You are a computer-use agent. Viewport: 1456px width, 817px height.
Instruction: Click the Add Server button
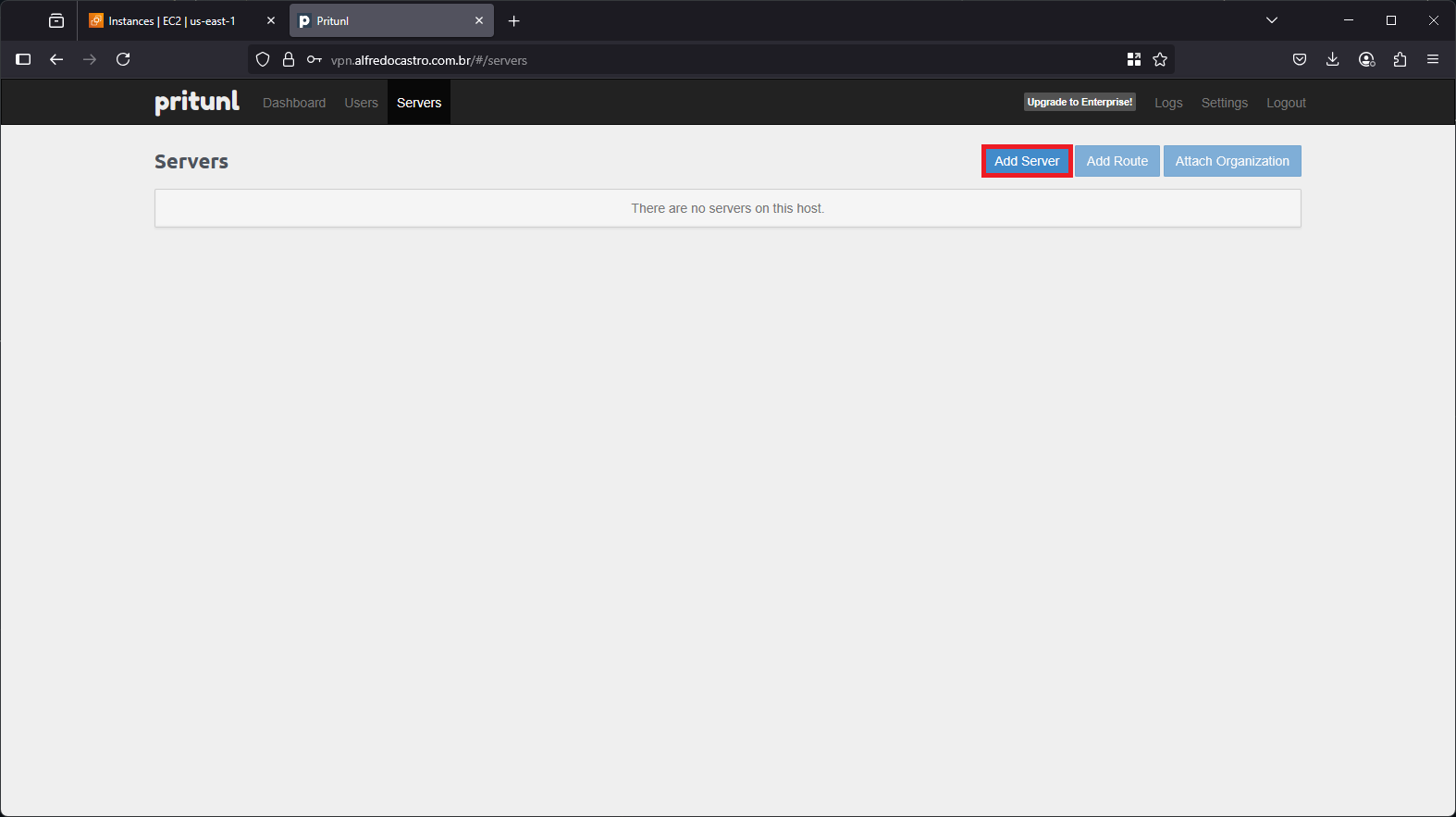click(1027, 161)
